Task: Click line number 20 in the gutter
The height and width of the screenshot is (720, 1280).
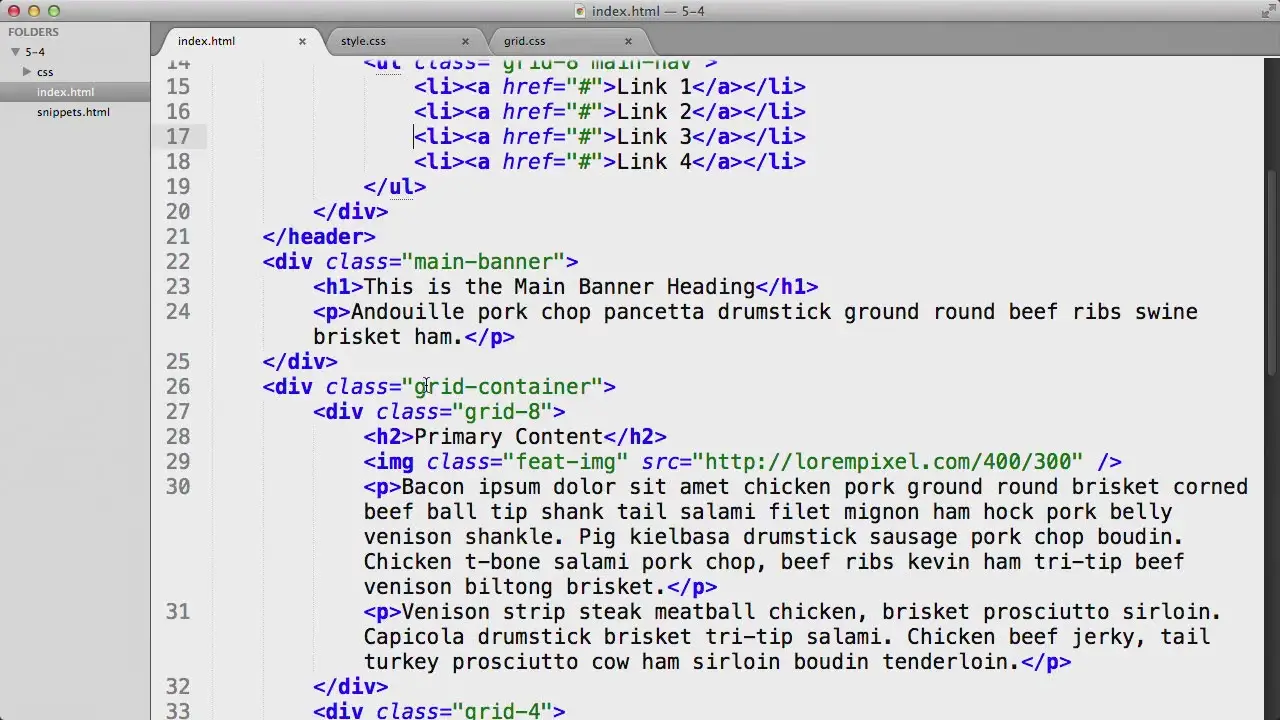Action: coord(178,212)
